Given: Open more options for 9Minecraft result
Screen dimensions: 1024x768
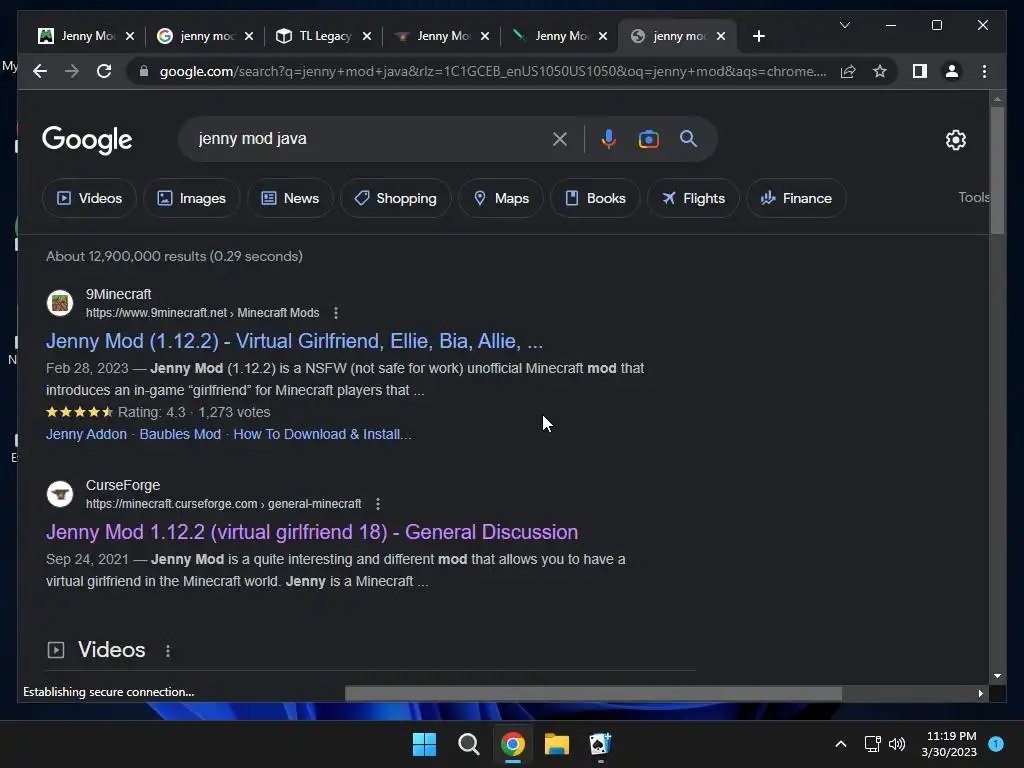Looking at the screenshot, I should coord(336,313).
